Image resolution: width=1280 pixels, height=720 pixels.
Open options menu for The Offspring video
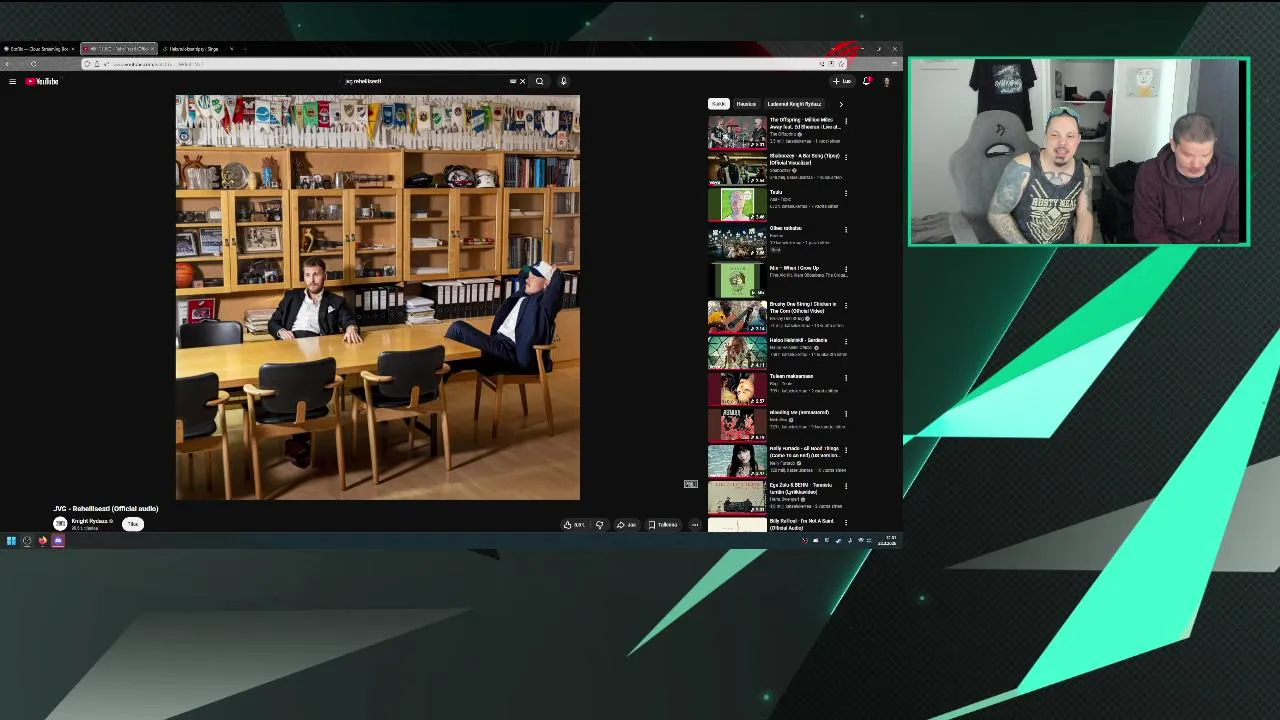point(846,121)
